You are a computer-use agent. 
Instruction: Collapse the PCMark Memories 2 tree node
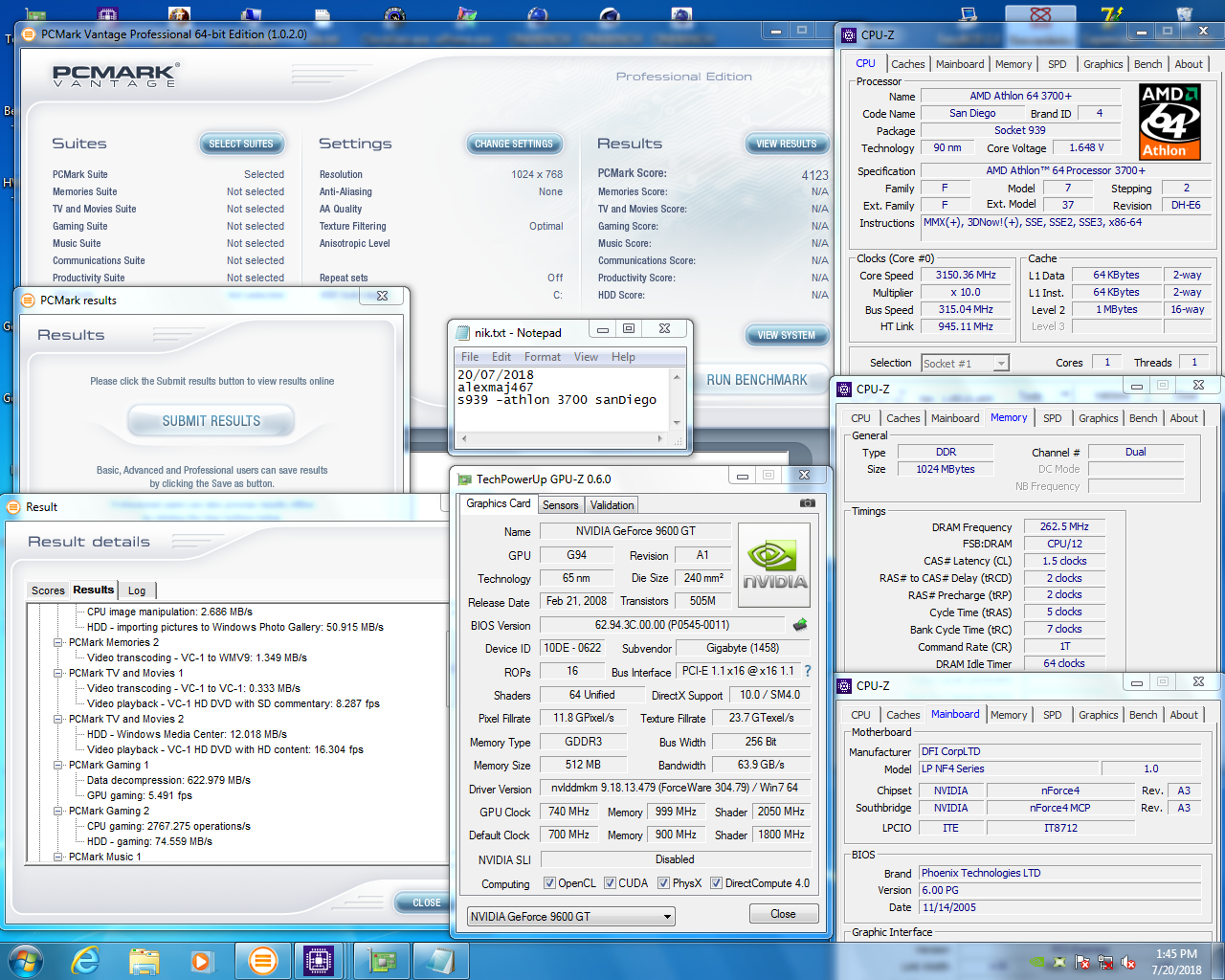[58, 643]
